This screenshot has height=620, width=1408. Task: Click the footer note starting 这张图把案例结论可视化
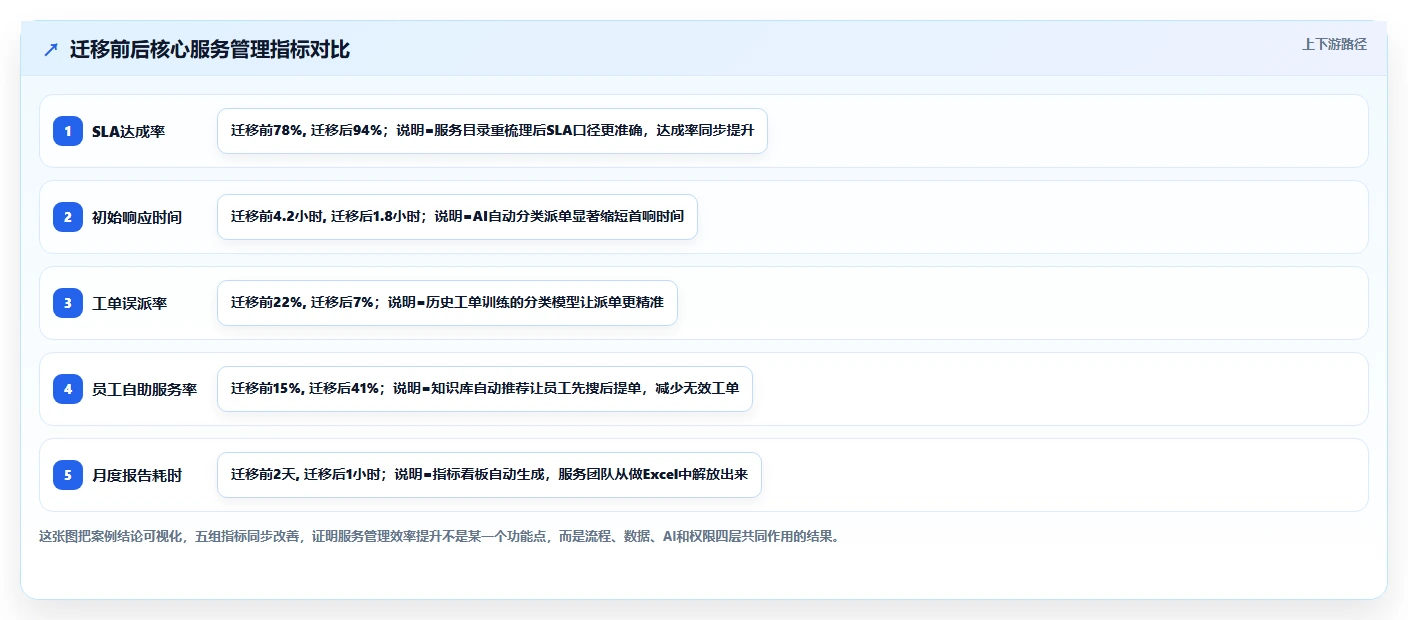(441, 536)
